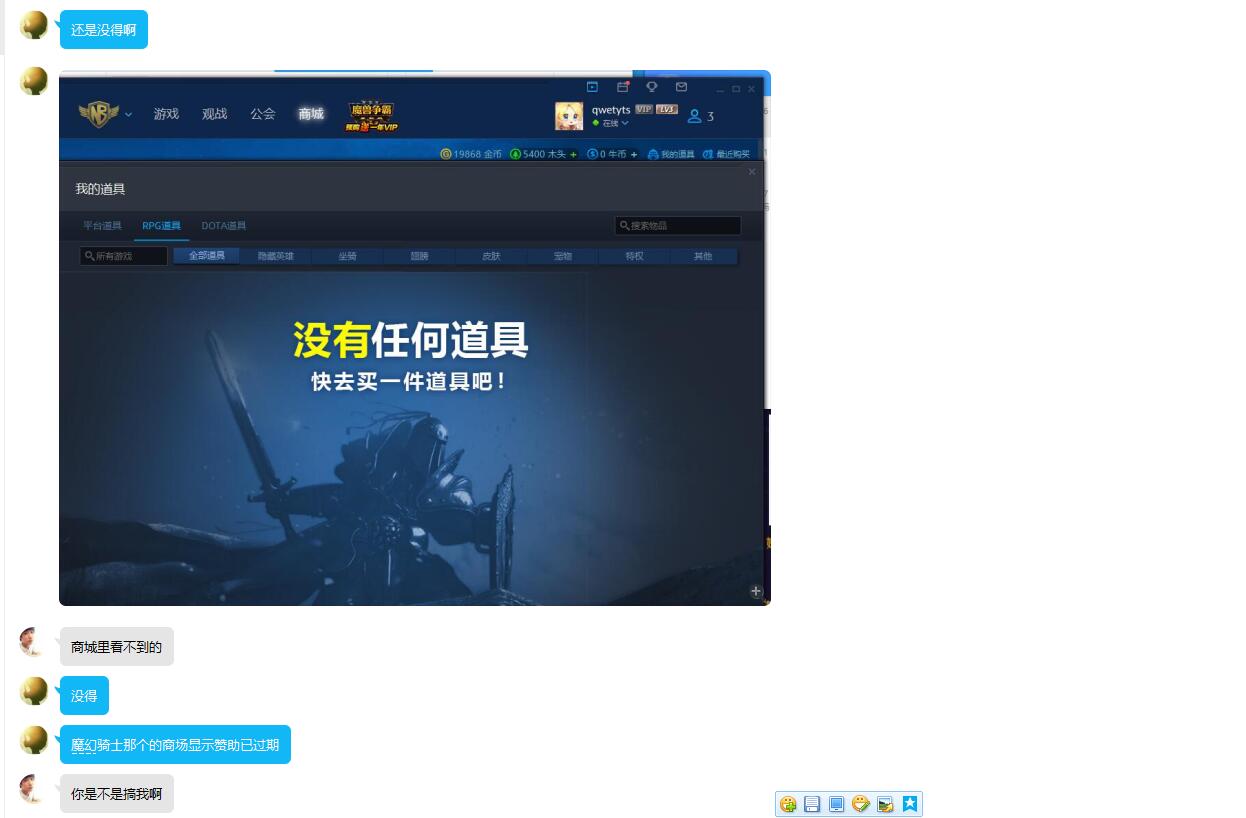Viewport: 1246px width, 818px height.
Task: Close the 我的道具 panel with the X
Action: coord(752,172)
